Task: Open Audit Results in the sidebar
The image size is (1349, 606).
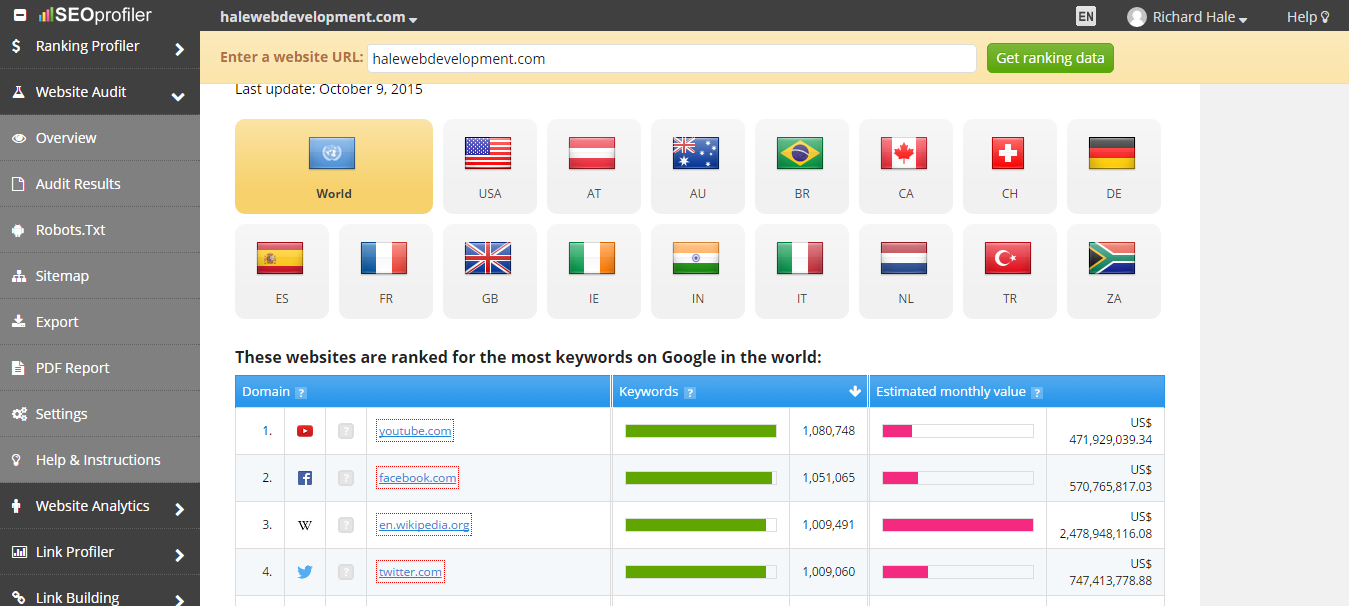Action: point(78,184)
